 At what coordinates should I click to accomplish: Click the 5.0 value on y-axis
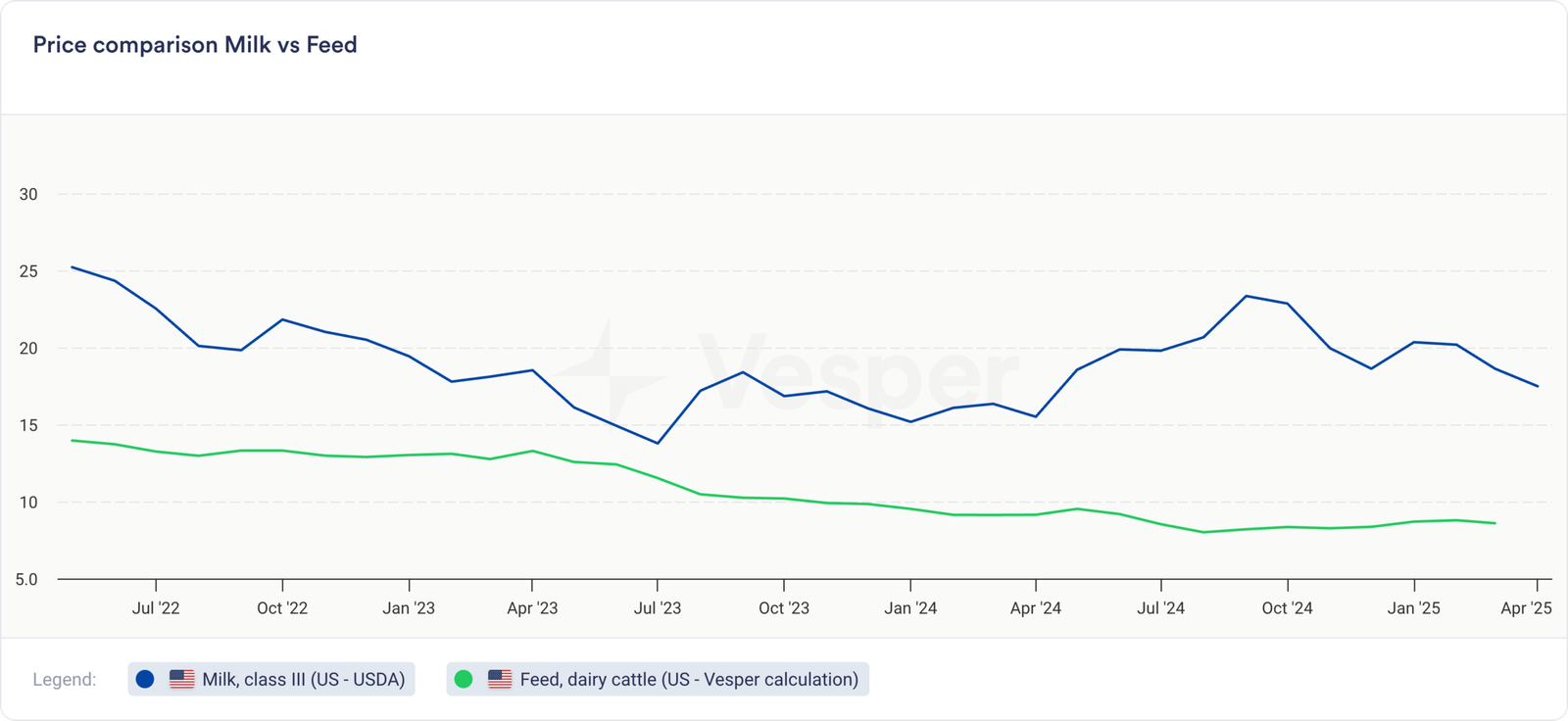point(26,579)
